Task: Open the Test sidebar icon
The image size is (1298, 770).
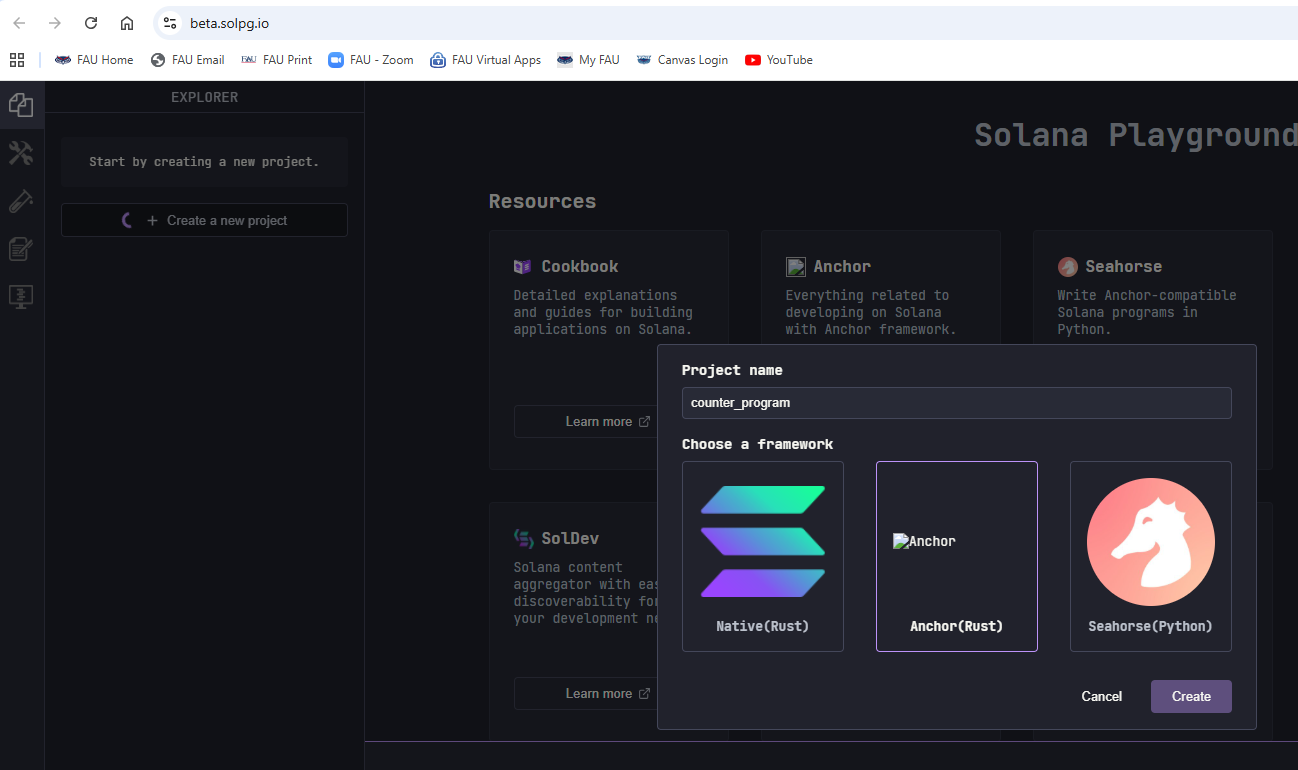Action: pyautogui.click(x=21, y=201)
